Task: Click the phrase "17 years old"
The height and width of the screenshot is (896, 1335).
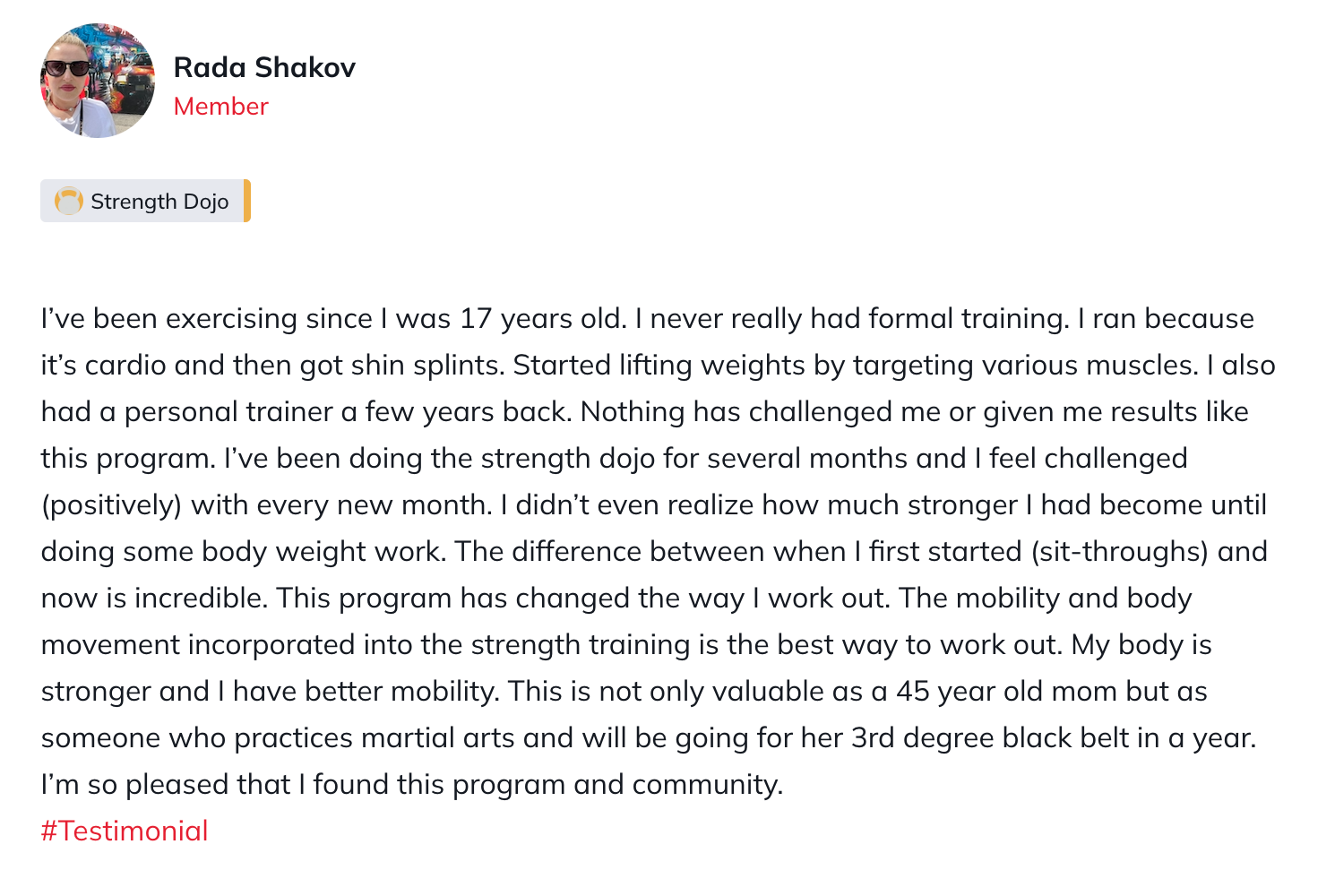Action: point(541,319)
